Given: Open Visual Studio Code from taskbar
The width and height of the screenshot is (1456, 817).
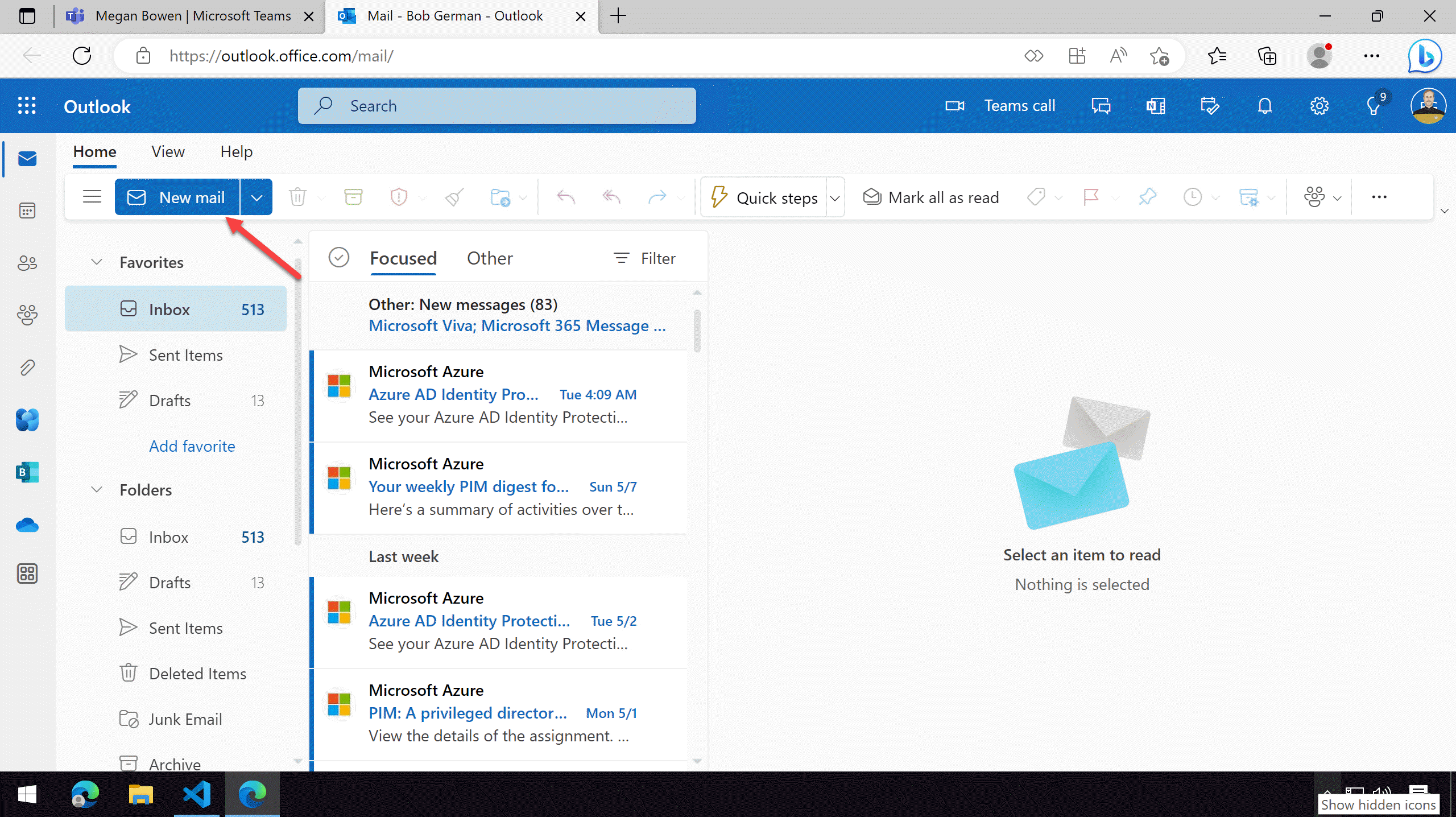Looking at the screenshot, I should pyautogui.click(x=196, y=794).
